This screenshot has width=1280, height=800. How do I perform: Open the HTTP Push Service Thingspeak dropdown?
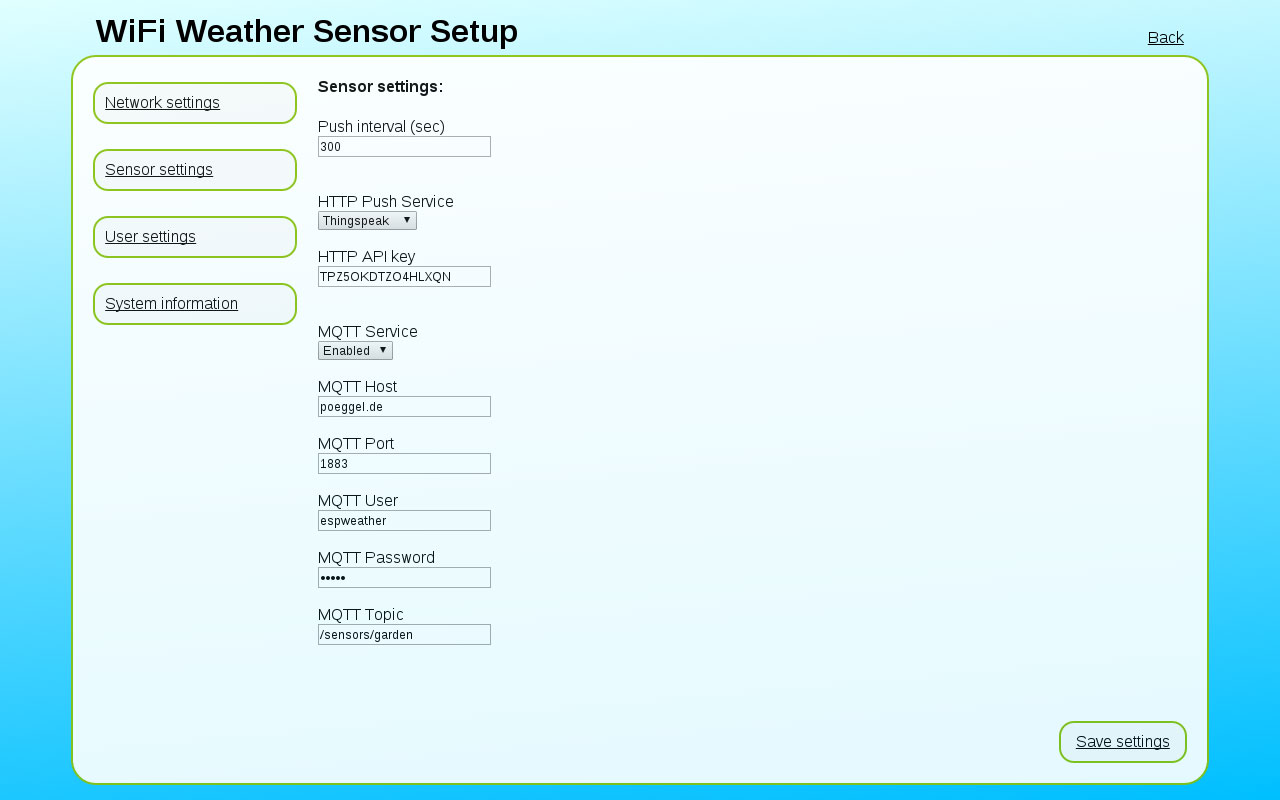(x=367, y=221)
